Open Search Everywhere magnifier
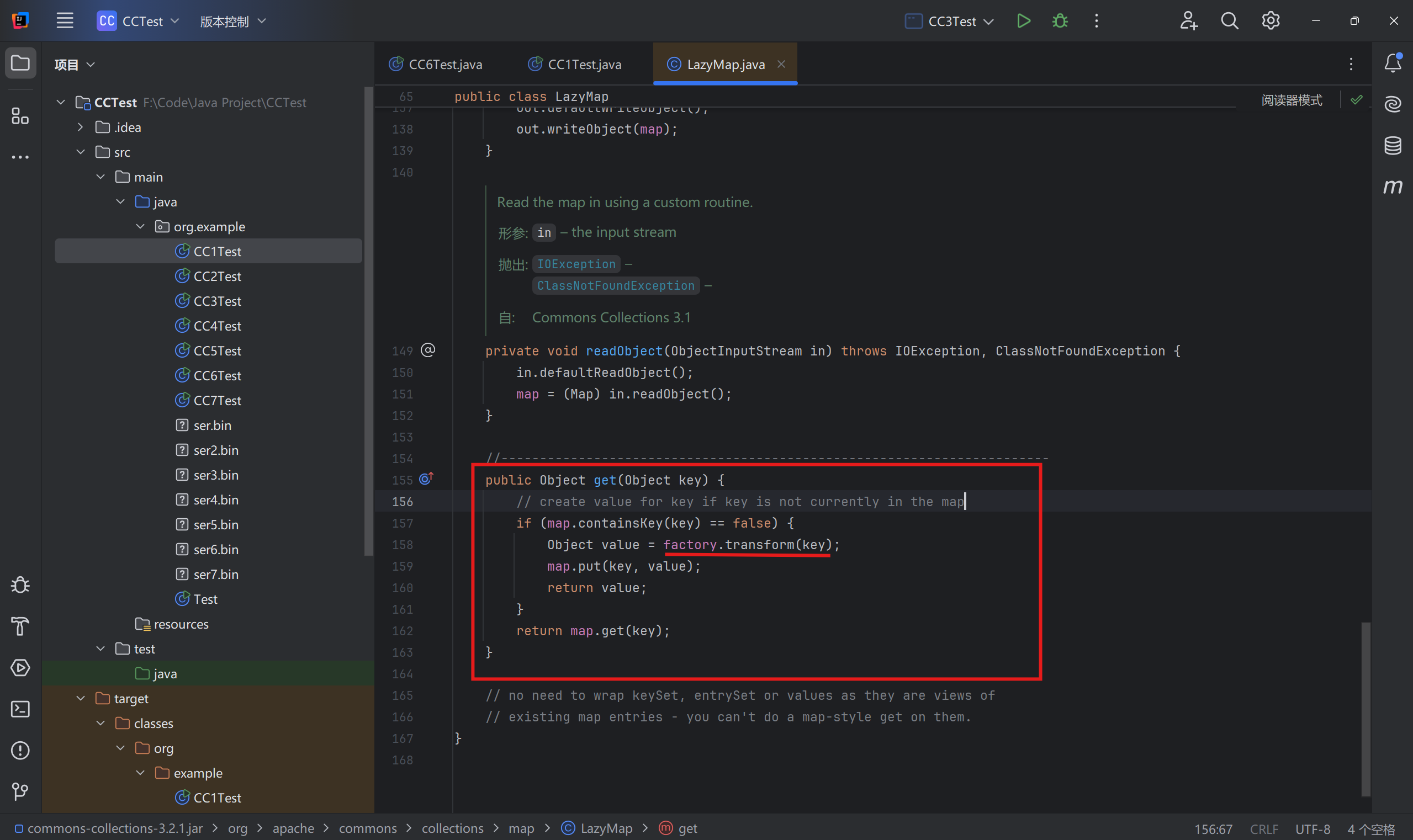1413x840 pixels. click(1230, 21)
